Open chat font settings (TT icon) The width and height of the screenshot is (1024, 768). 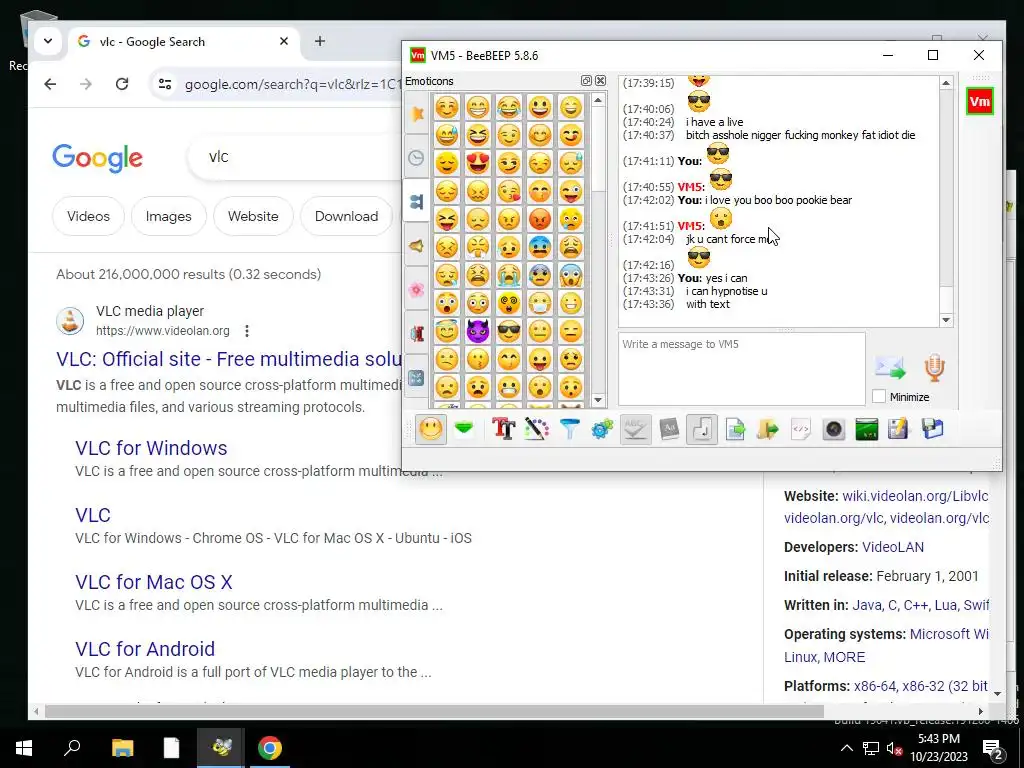[504, 429]
